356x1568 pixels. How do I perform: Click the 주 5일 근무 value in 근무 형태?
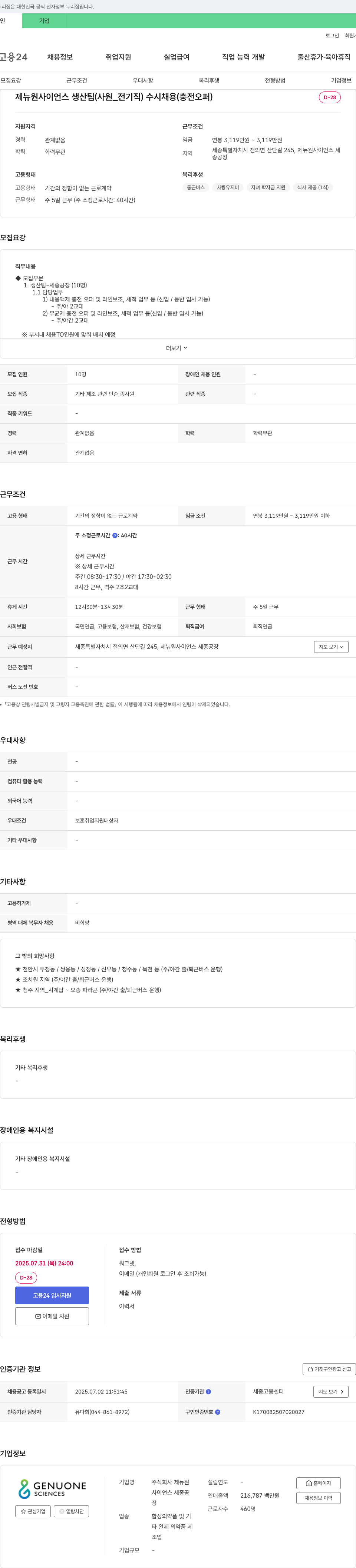pos(266,607)
